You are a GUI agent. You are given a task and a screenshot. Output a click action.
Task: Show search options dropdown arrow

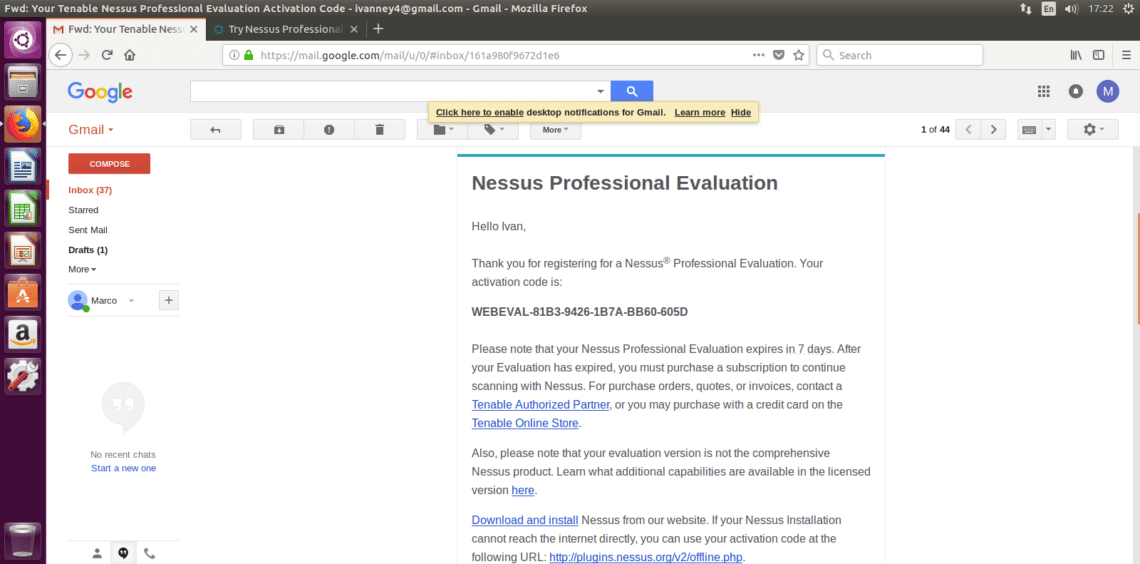[601, 92]
